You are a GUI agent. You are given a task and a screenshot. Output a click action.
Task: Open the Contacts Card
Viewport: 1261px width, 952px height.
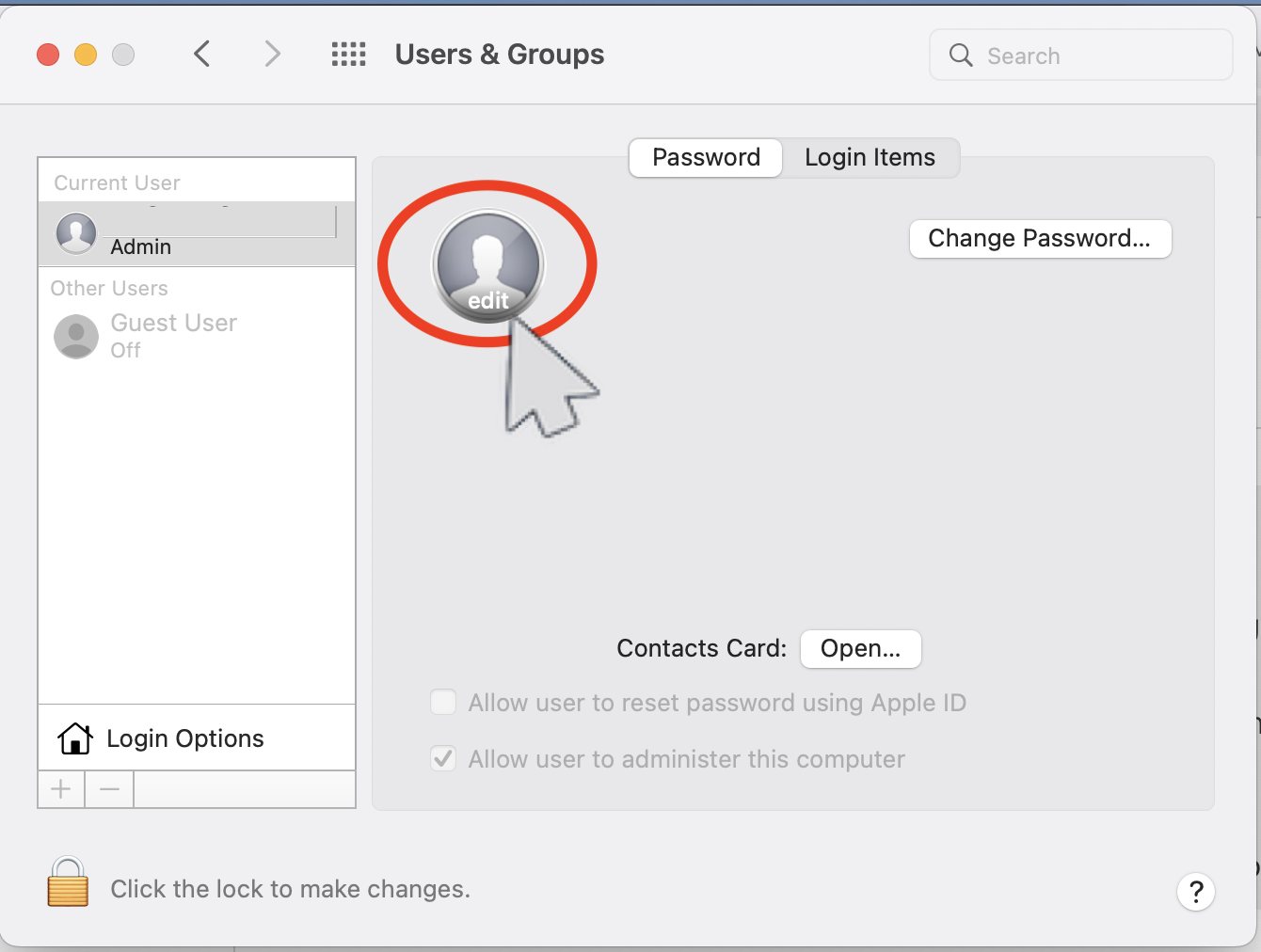click(x=860, y=648)
